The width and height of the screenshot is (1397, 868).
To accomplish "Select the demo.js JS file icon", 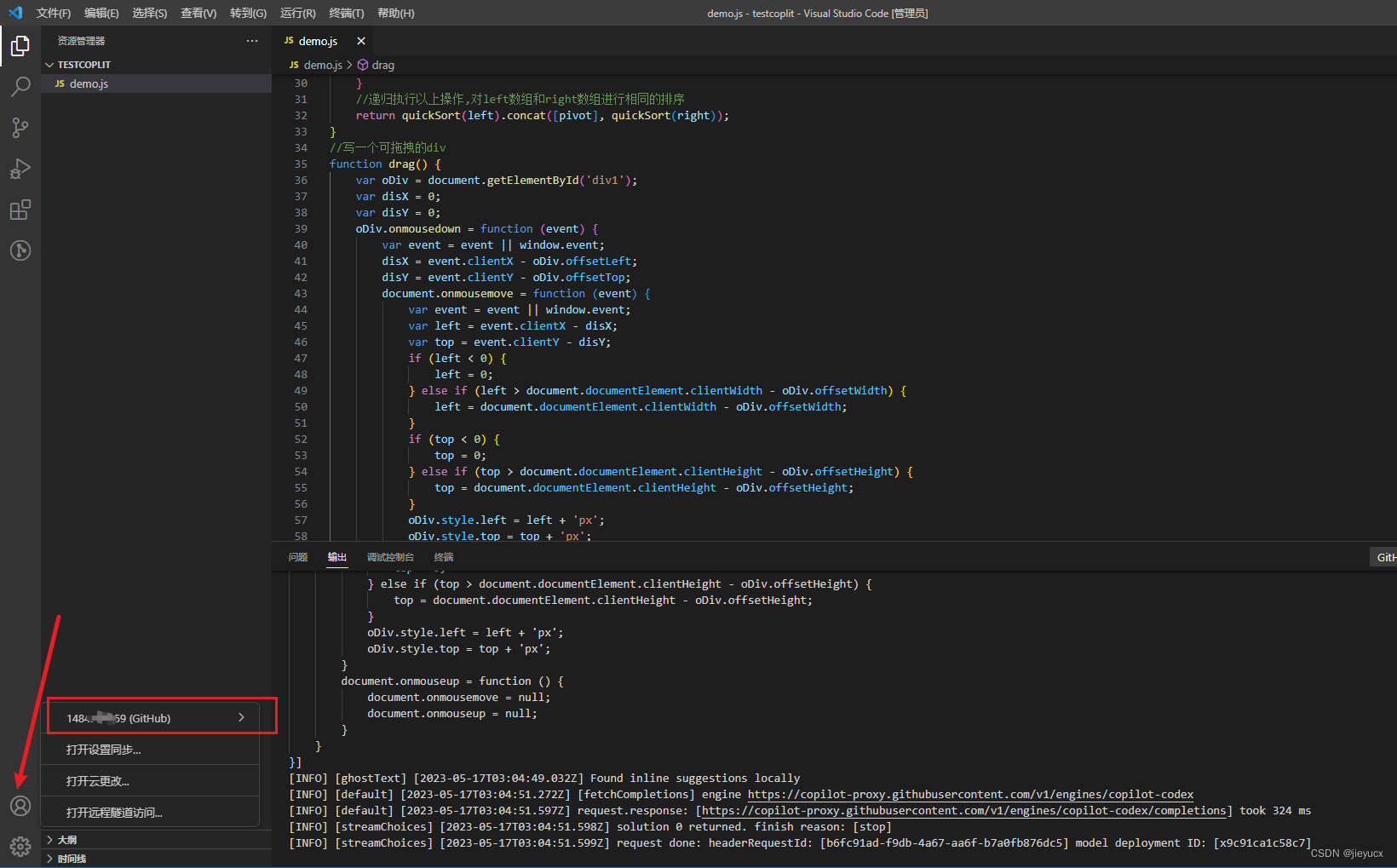I will tap(59, 83).
